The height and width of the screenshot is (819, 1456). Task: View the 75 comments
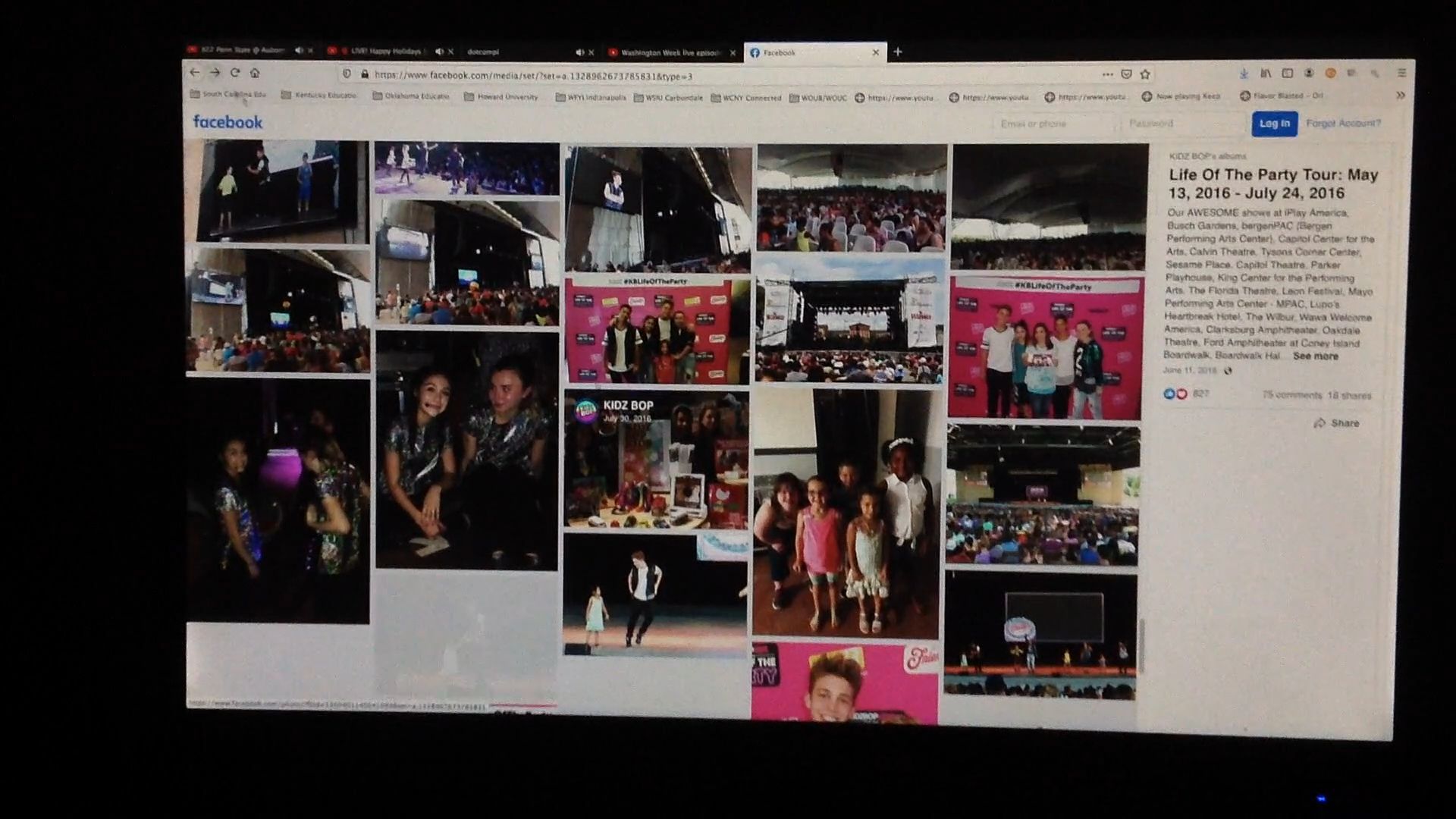1291,395
